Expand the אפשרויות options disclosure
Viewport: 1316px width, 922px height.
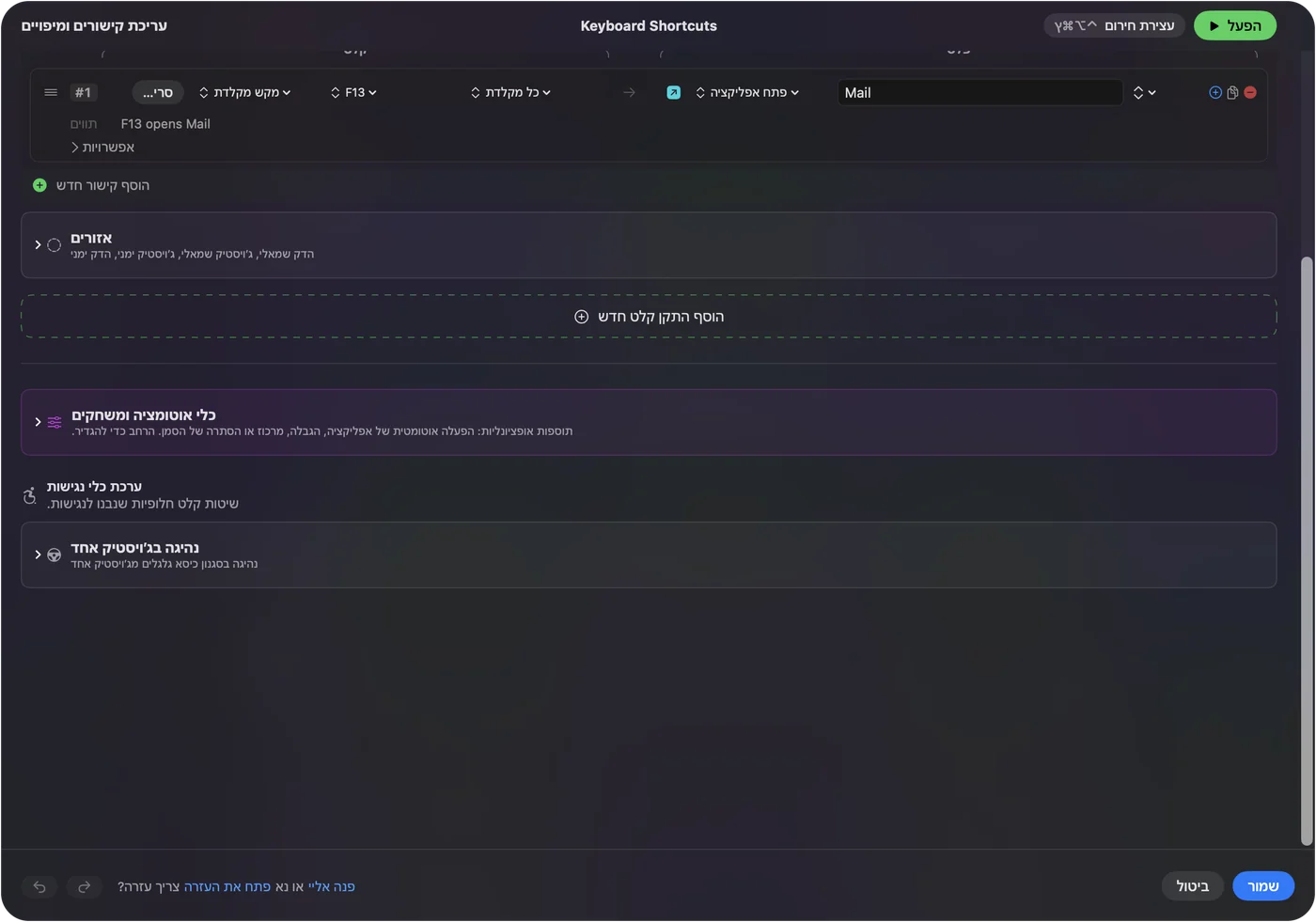coord(102,148)
